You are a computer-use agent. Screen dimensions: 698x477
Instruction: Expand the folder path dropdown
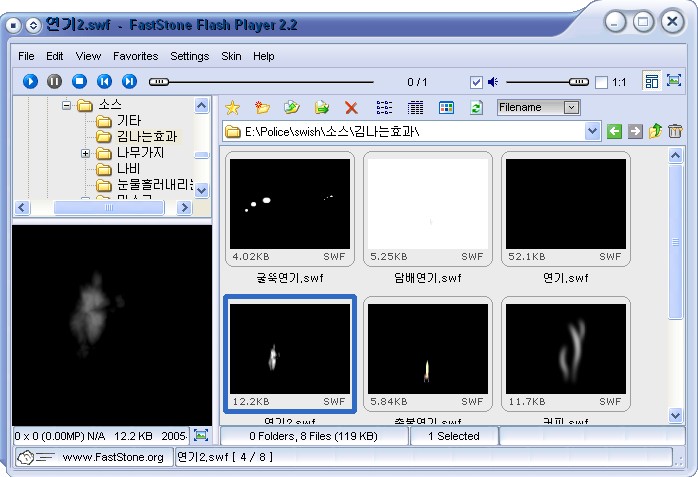tap(593, 132)
